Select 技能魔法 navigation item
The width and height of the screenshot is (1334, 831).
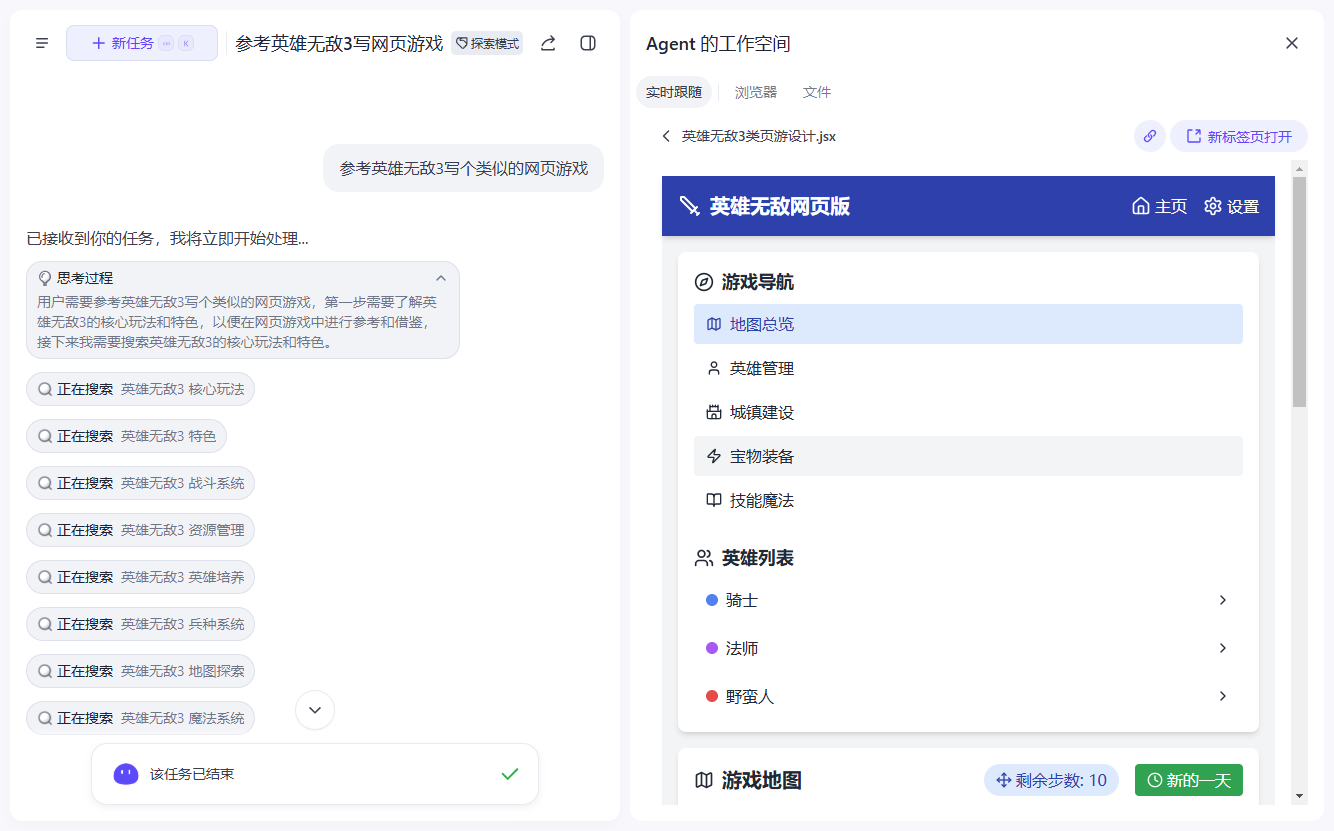pyautogui.click(x=968, y=500)
